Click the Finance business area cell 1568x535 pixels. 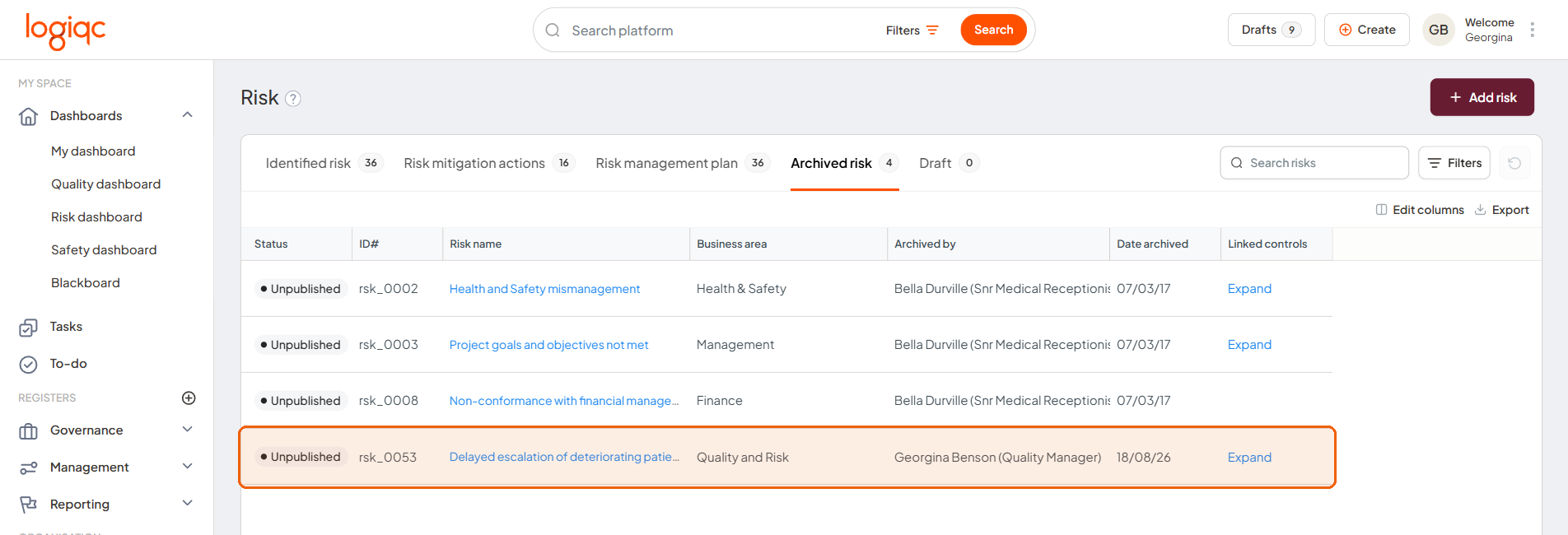(719, 401)
